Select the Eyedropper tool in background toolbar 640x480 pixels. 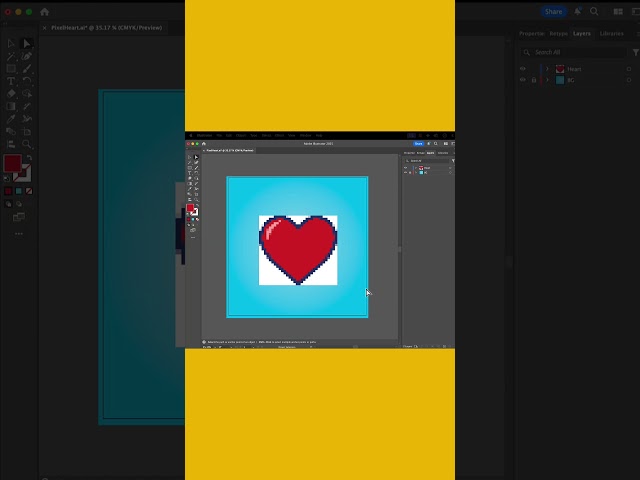(x=11, y=119)
